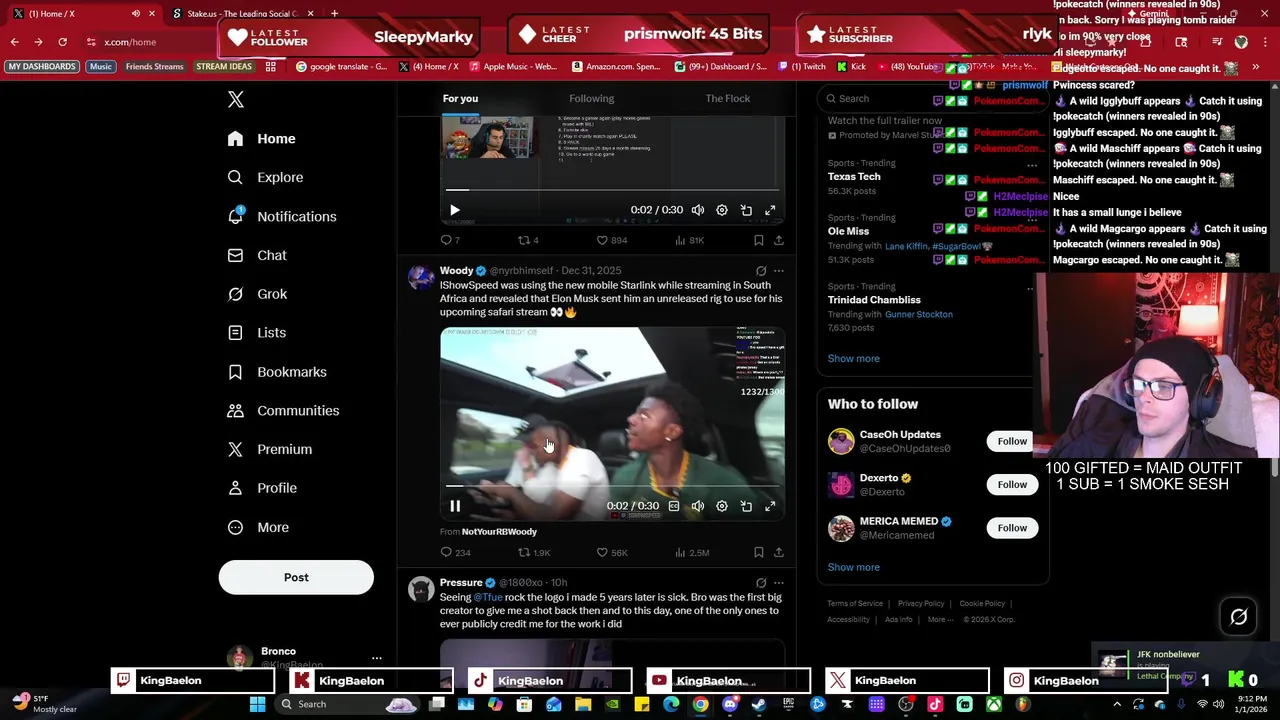Open Google Chrome in the taskbar
This screenshot has width=1280, height=720.
coord(701,704)
